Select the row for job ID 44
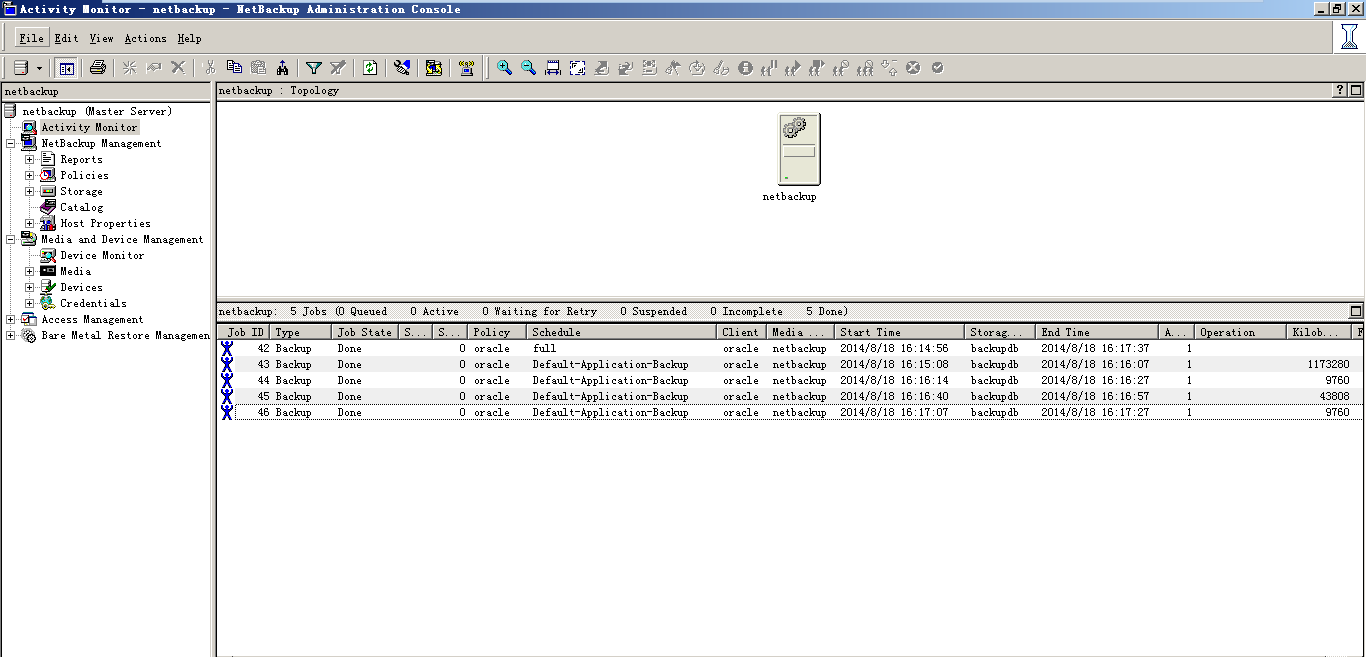This screenshot has height=657, width=1366. pyautogui.click(x=790, y=380)
